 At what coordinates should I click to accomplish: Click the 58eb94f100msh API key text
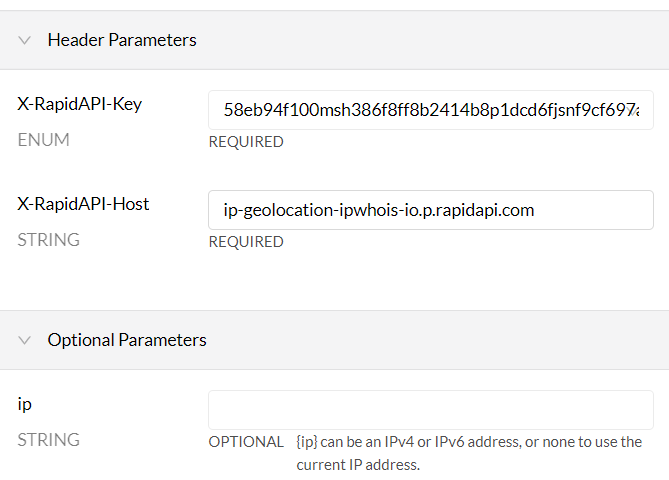pyautogui.click(x=430, y=111)
